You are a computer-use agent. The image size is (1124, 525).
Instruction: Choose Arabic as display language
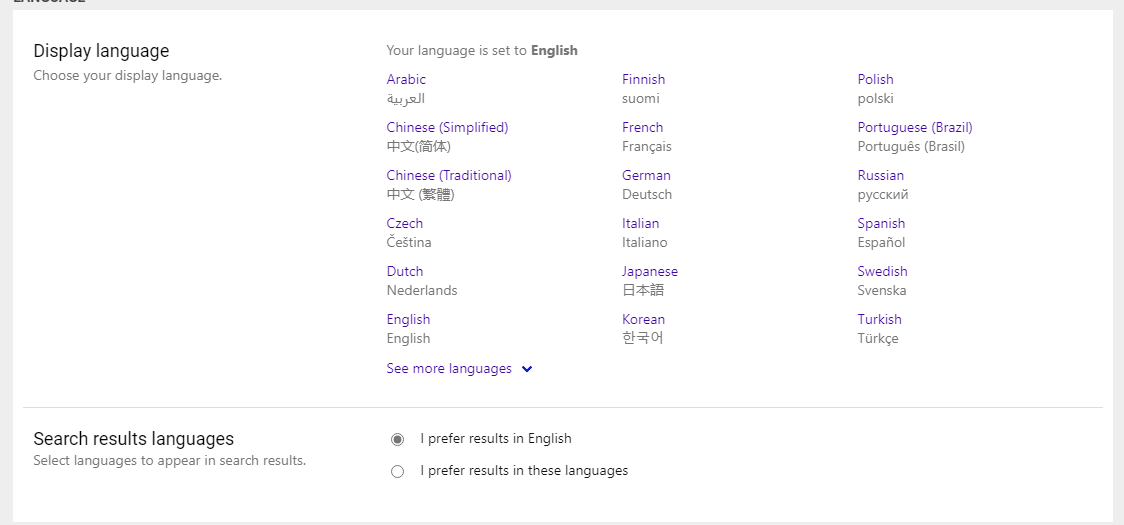click(x=406, y=80)
